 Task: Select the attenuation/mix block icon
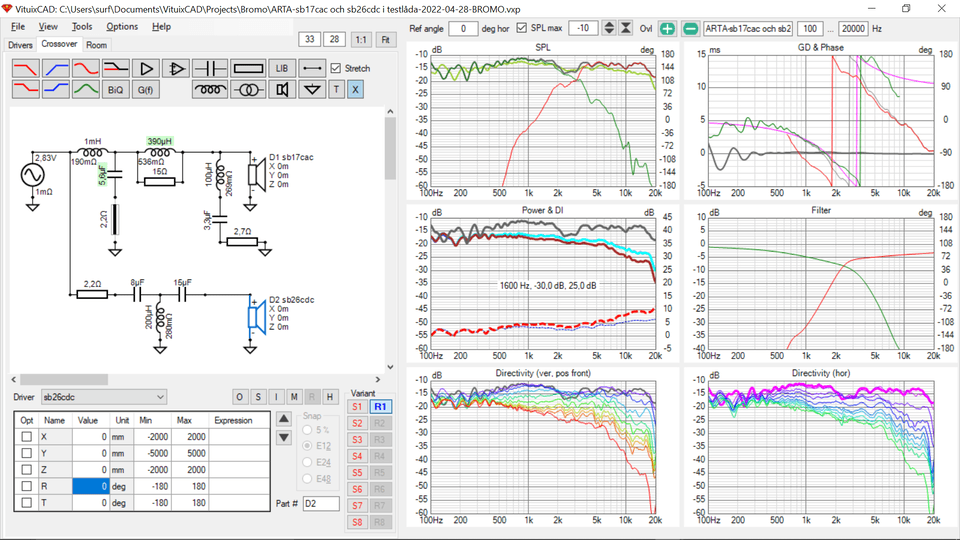coord(116,68)
